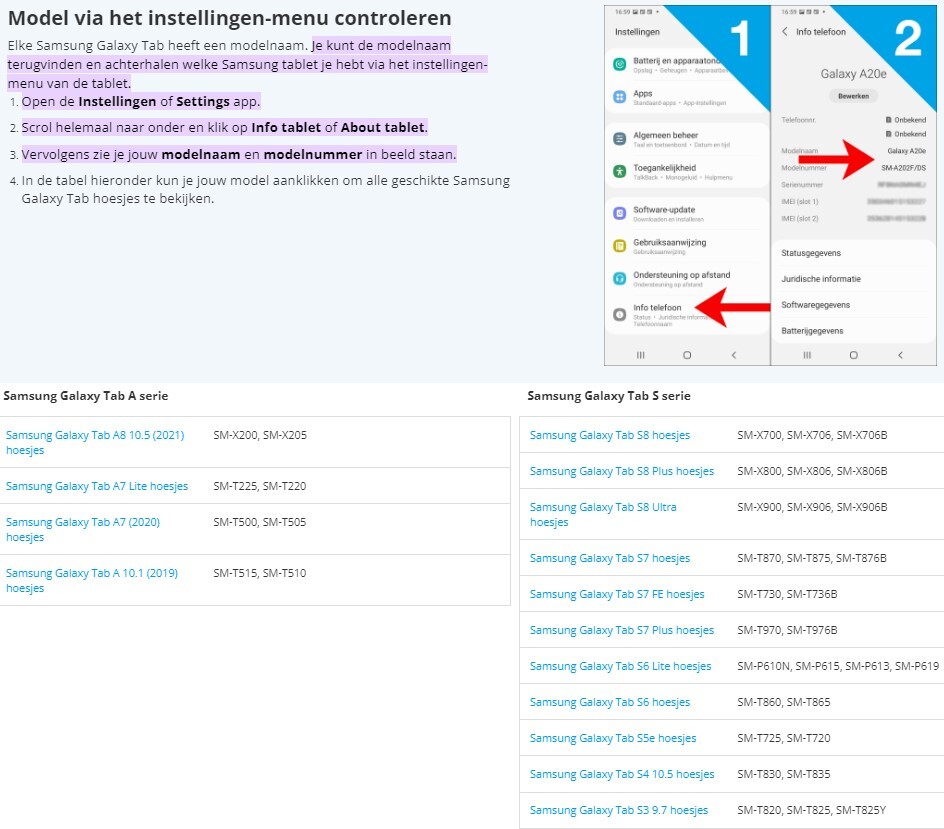Click step 3 text about modelnaam en modelnummer
The width and height of the screenshot is (944, 829).
[x=239, y=155]
